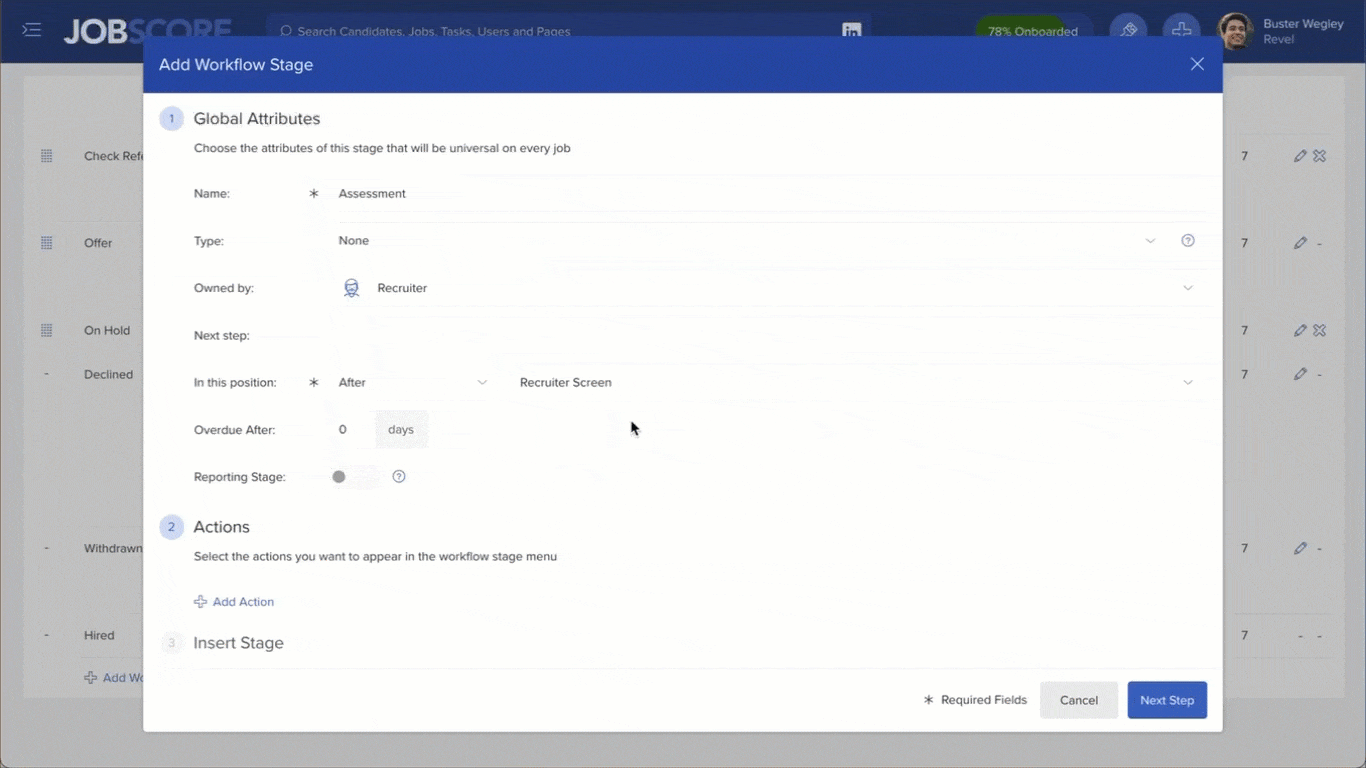This screenshot has width=1366, height=768.
Task: Click the drag handle of Offer row
Action: coord(46,243)
